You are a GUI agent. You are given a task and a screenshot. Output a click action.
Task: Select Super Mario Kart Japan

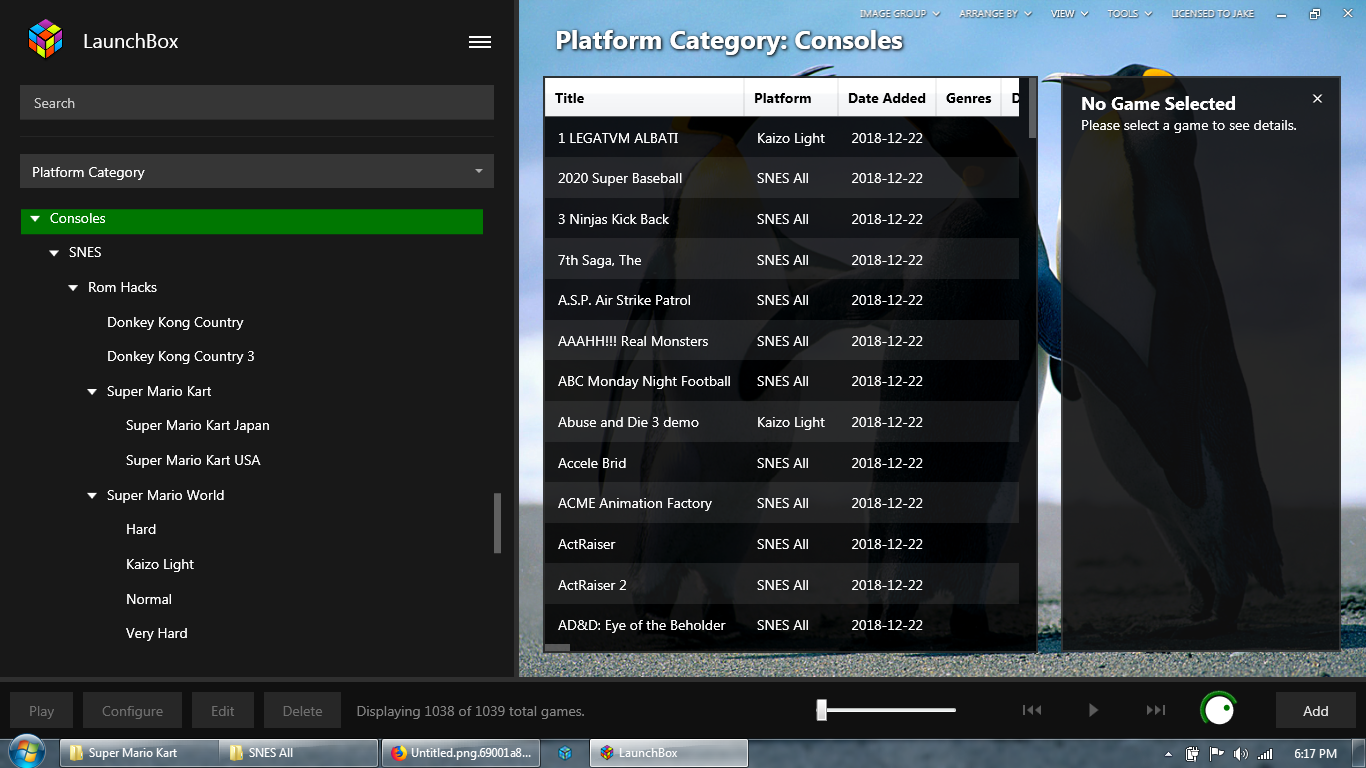coord(197,425)
